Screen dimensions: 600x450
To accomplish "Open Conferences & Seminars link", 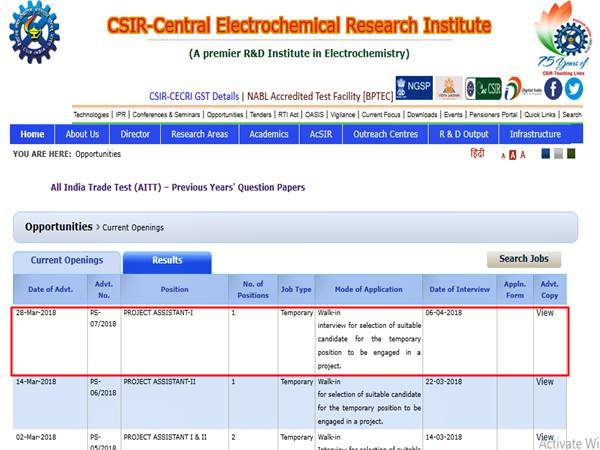I will click(166, 115).
